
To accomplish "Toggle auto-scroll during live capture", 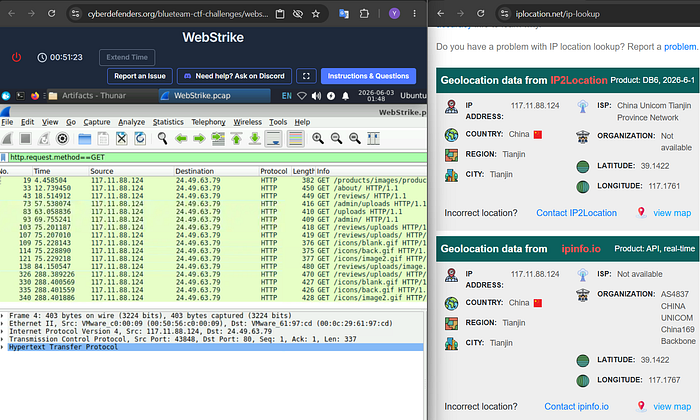I will tap(273, 139).
